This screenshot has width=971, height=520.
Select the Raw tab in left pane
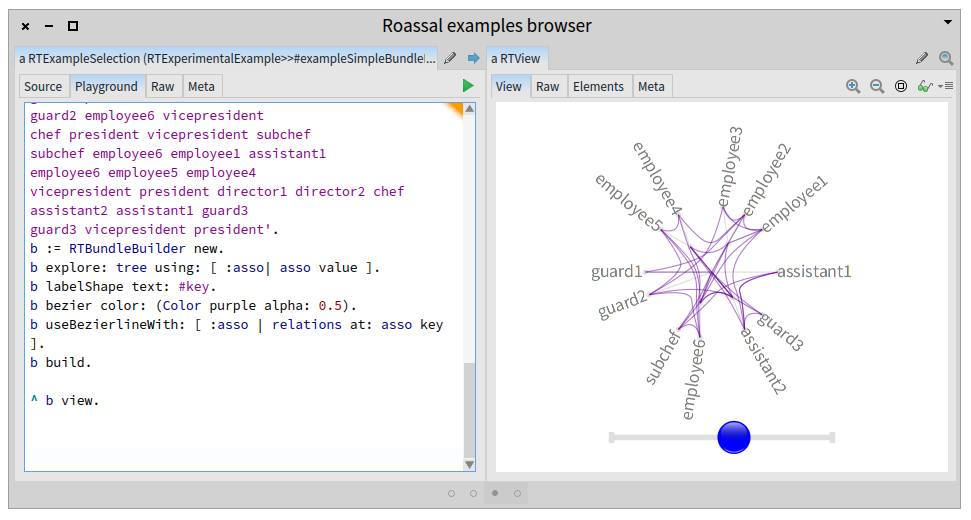[163, 87]
